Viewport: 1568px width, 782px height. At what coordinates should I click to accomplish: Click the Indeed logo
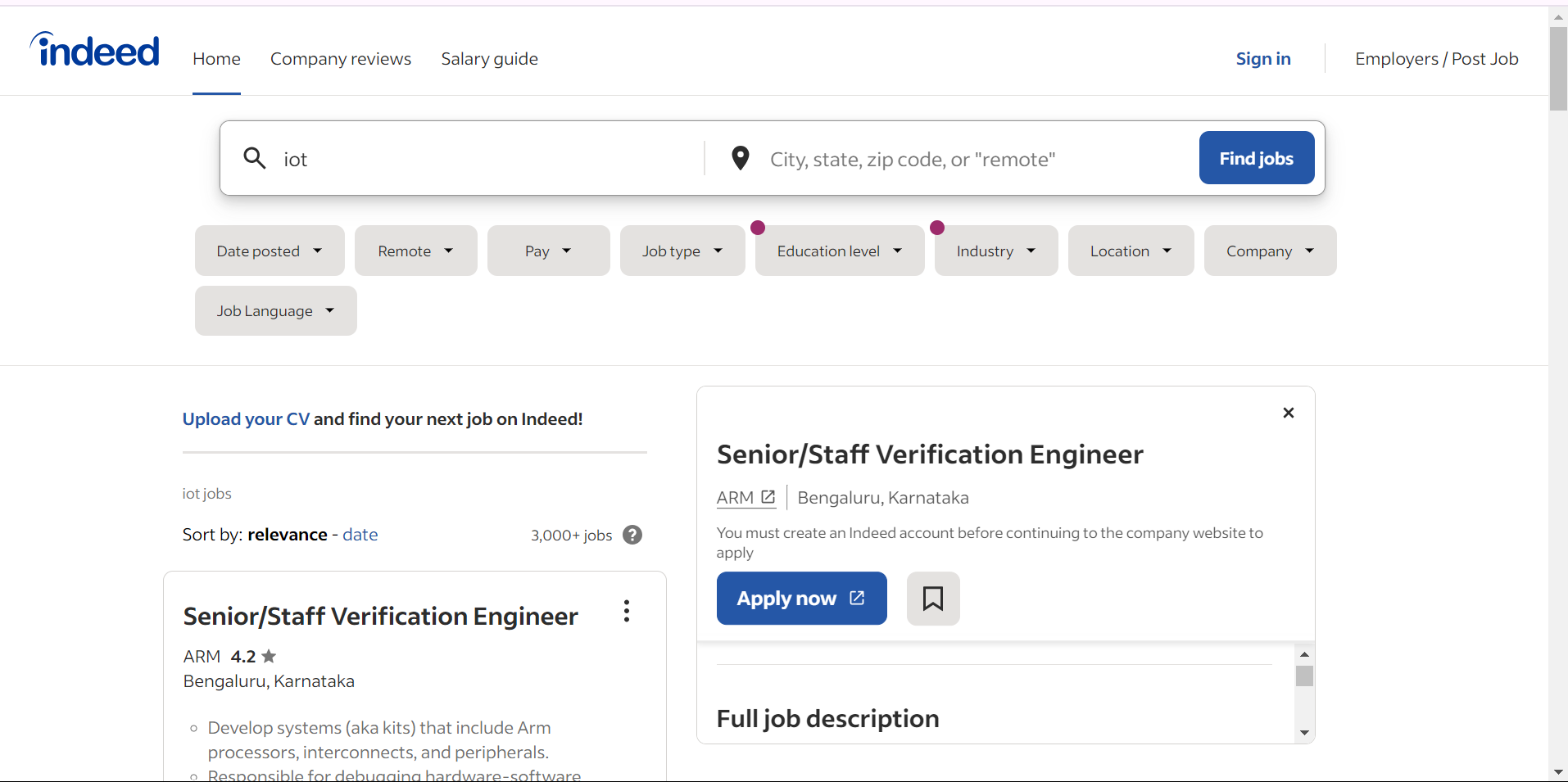click(95, 51)
